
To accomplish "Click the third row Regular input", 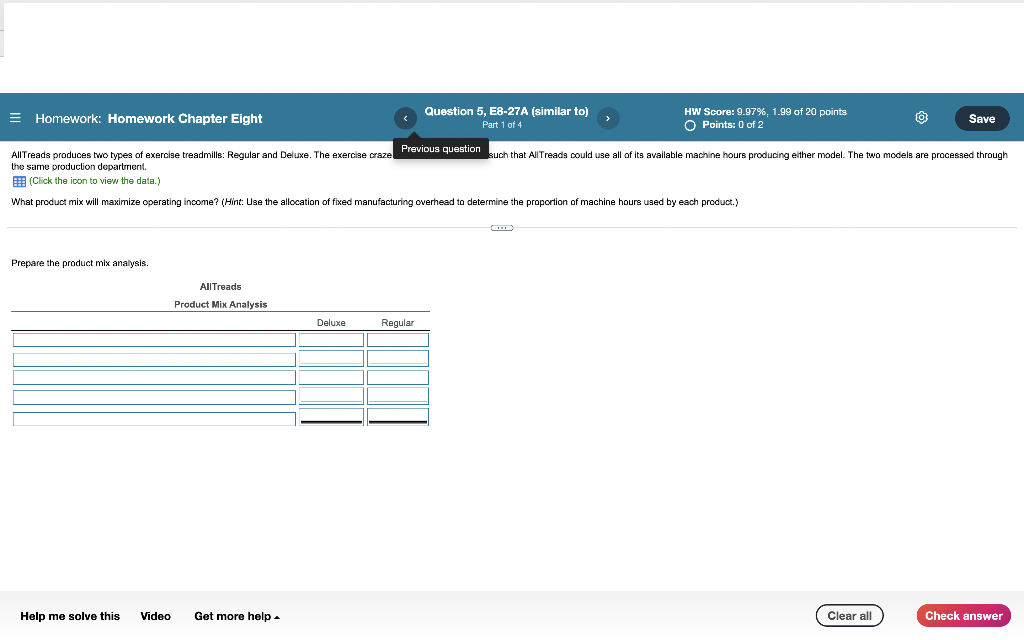I will tap(398, 377).
